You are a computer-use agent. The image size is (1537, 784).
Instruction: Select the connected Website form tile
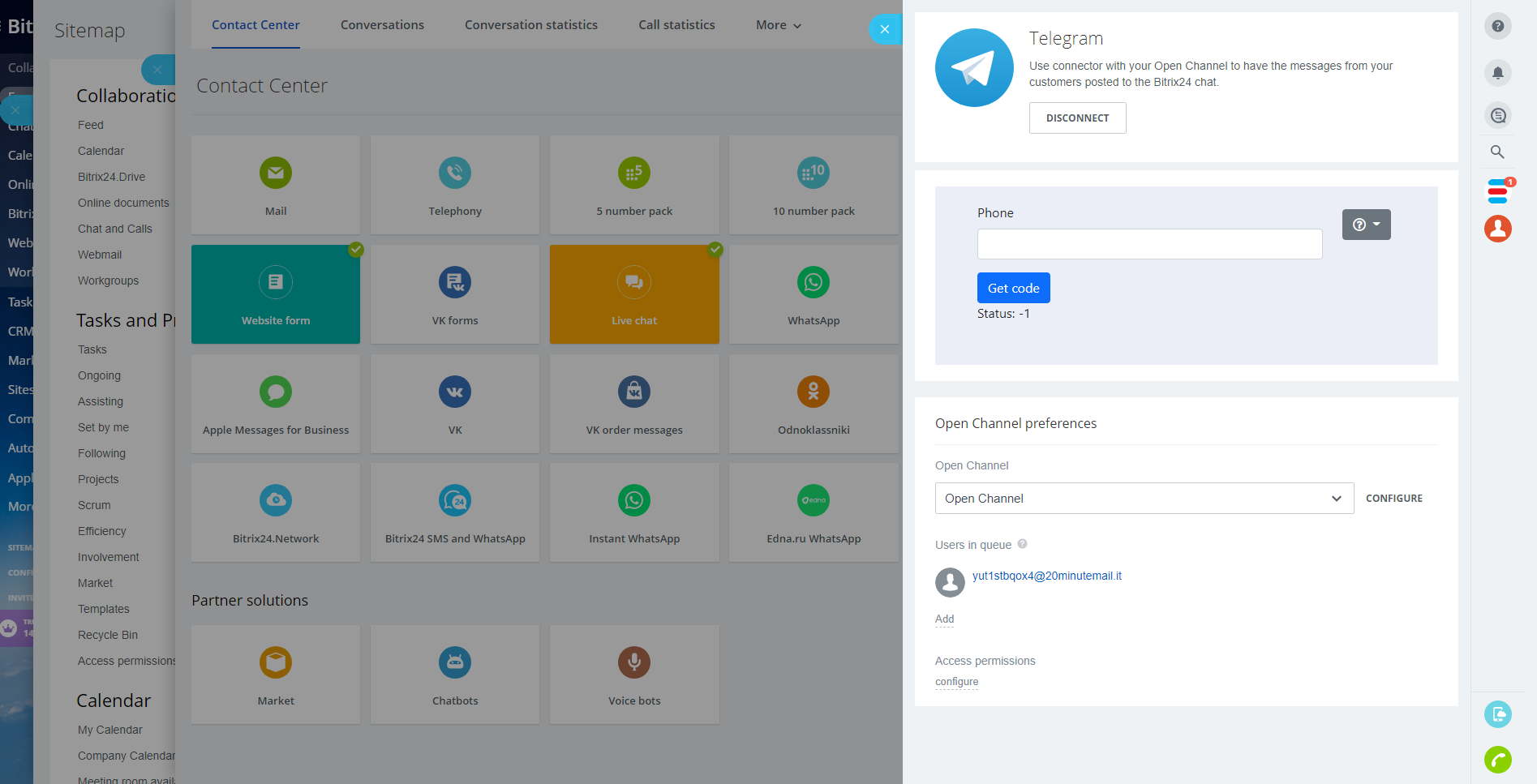click(276, 294)
